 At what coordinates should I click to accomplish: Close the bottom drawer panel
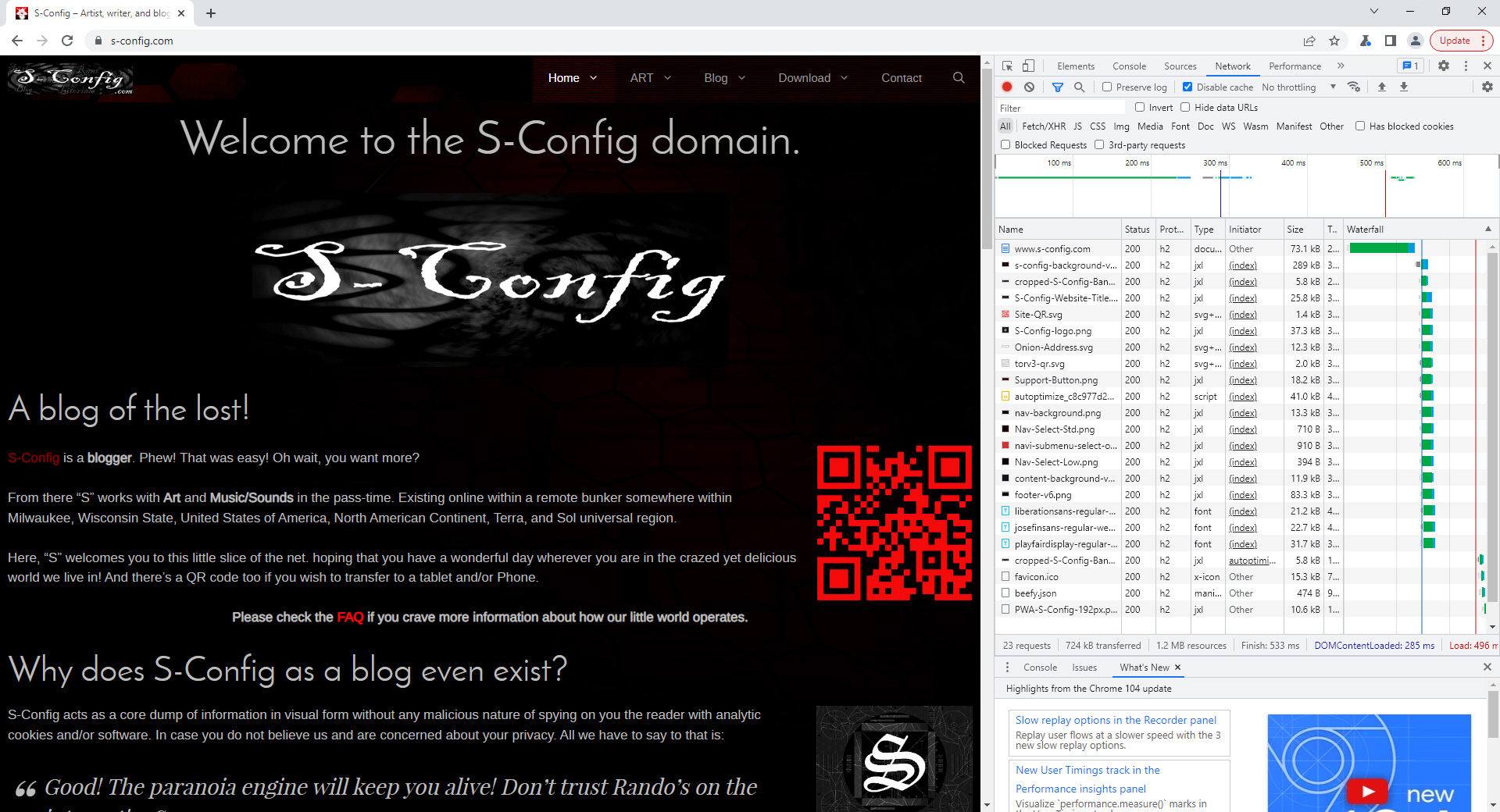(x=1487, y=667)
